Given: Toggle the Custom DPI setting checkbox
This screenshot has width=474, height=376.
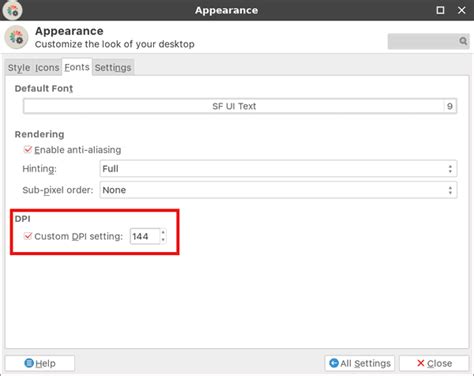Looking at the screenshot, I should [28, 236].
